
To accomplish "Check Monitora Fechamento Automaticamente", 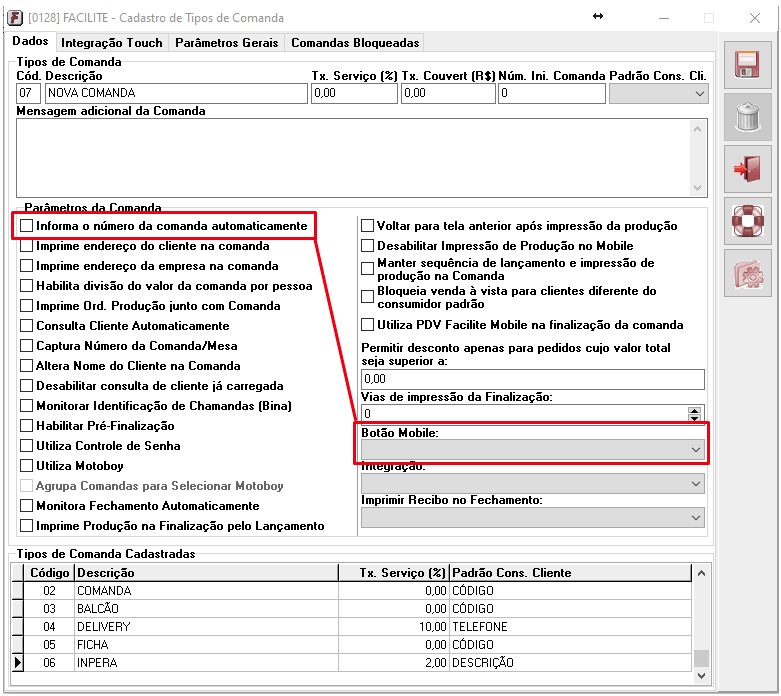I will click(x=26, y=506).
